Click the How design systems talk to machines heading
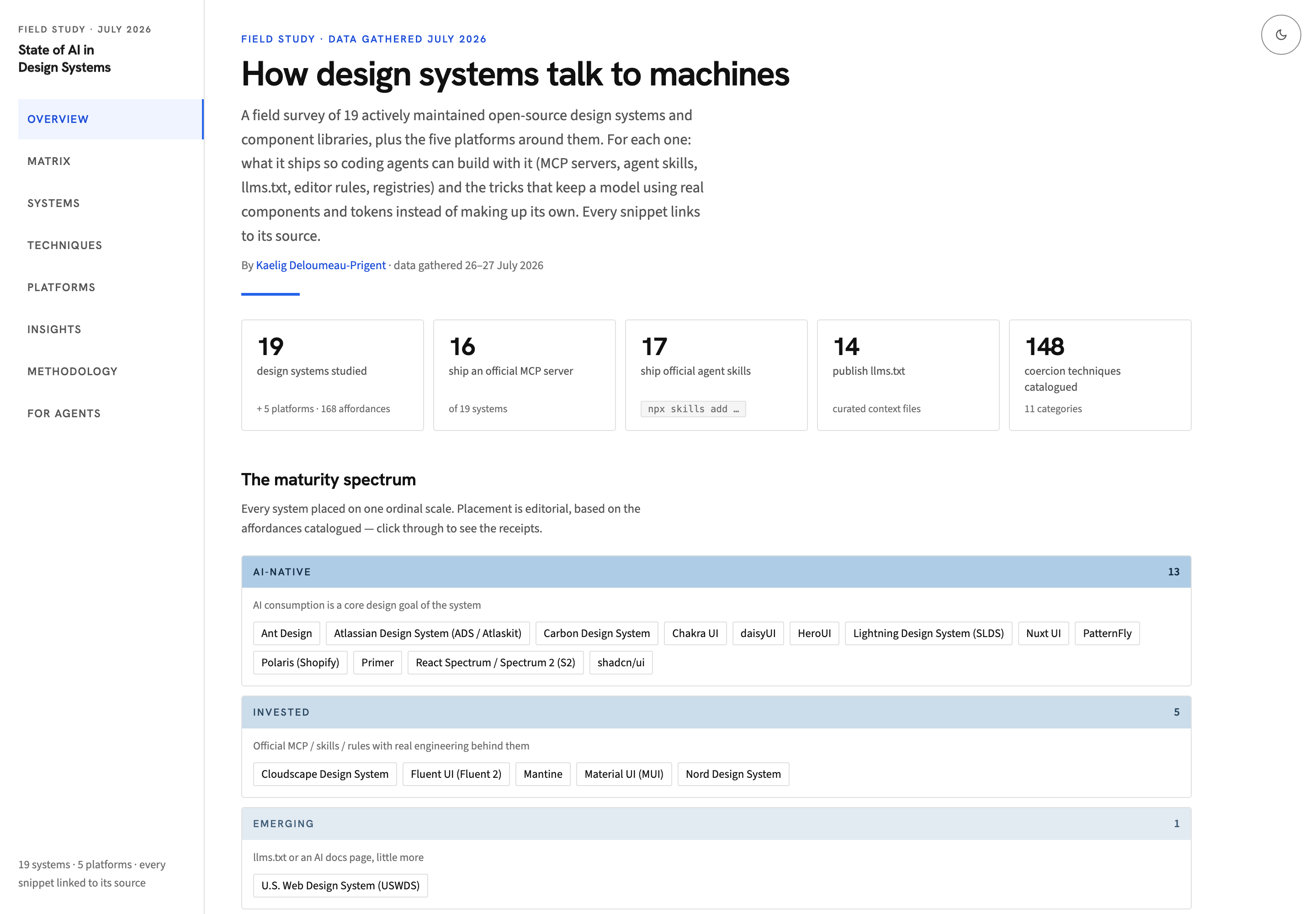 pos(515,74)
